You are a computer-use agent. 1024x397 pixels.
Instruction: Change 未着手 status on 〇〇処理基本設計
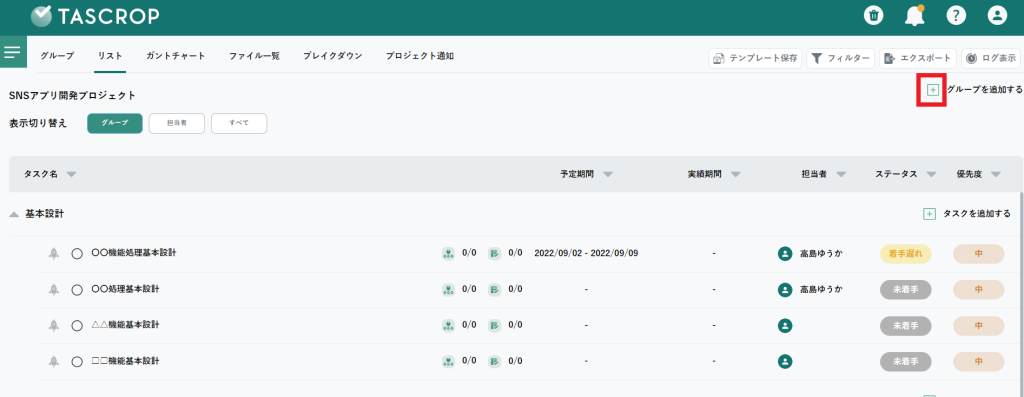coord(906,289)
